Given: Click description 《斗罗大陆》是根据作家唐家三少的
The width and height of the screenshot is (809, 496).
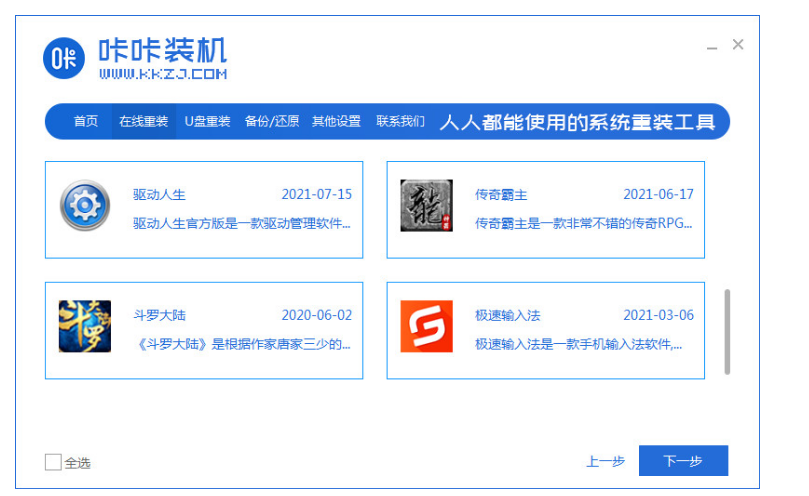Looking at the screenshot, I should click(x=242, y=344).
